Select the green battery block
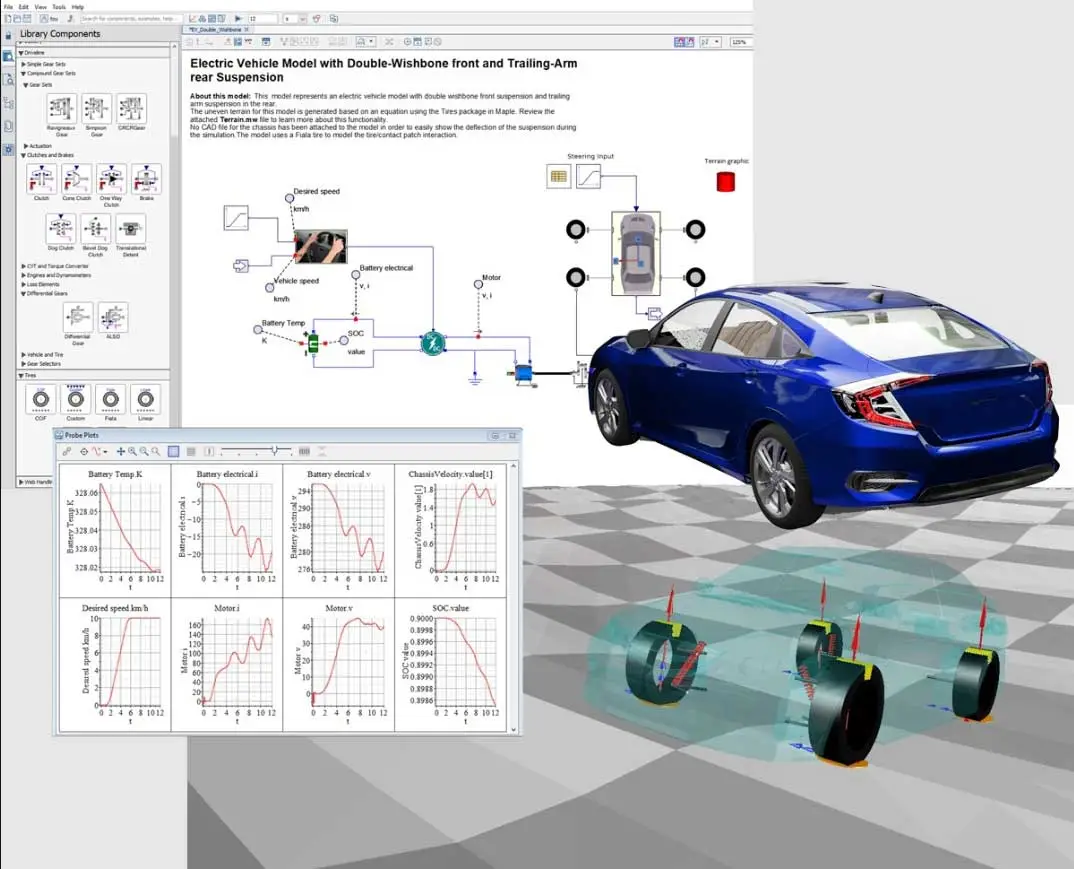This screenshot has height=869, width=1074. click(x=313, y=343)
